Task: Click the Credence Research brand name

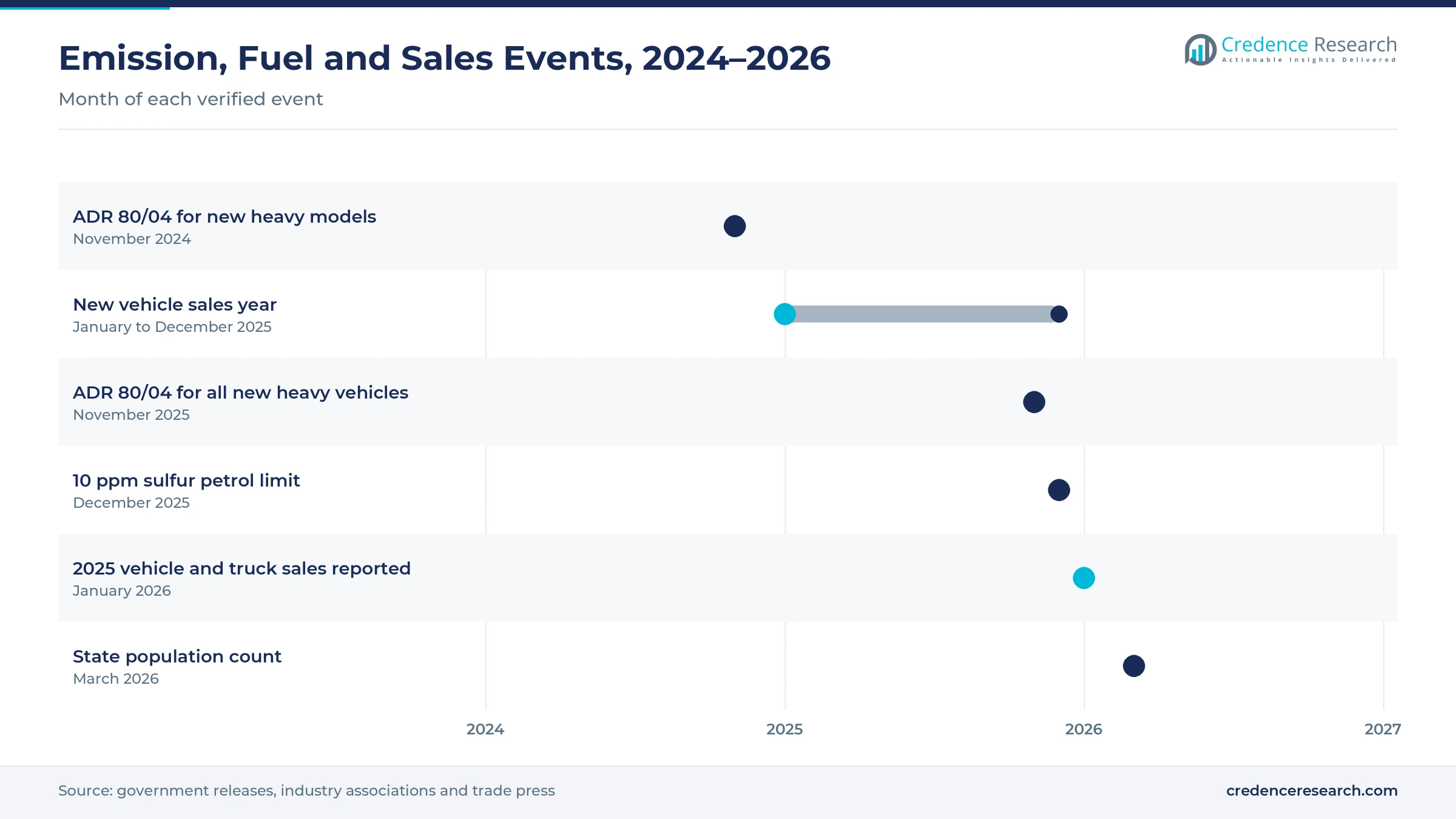Action: (x=1309, y=44)
